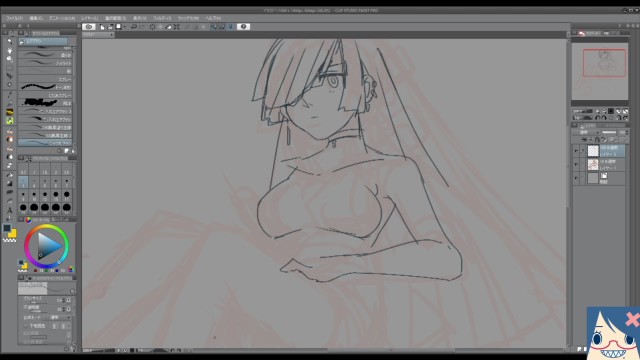The height and width of the screenshot is (360, 640).
Task: Click the help question mark toolbar icon
Action: pyautogui.click(x=243, y=27)
